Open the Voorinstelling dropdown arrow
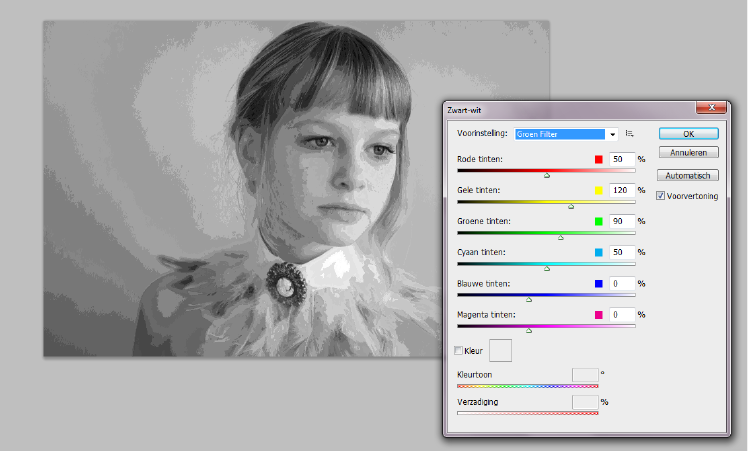 pos(612,135)
